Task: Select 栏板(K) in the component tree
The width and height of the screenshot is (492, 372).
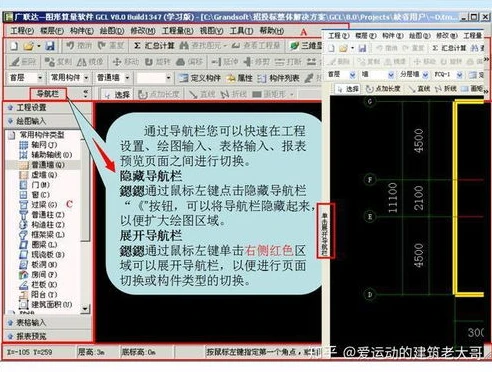Action: [39, 284]
